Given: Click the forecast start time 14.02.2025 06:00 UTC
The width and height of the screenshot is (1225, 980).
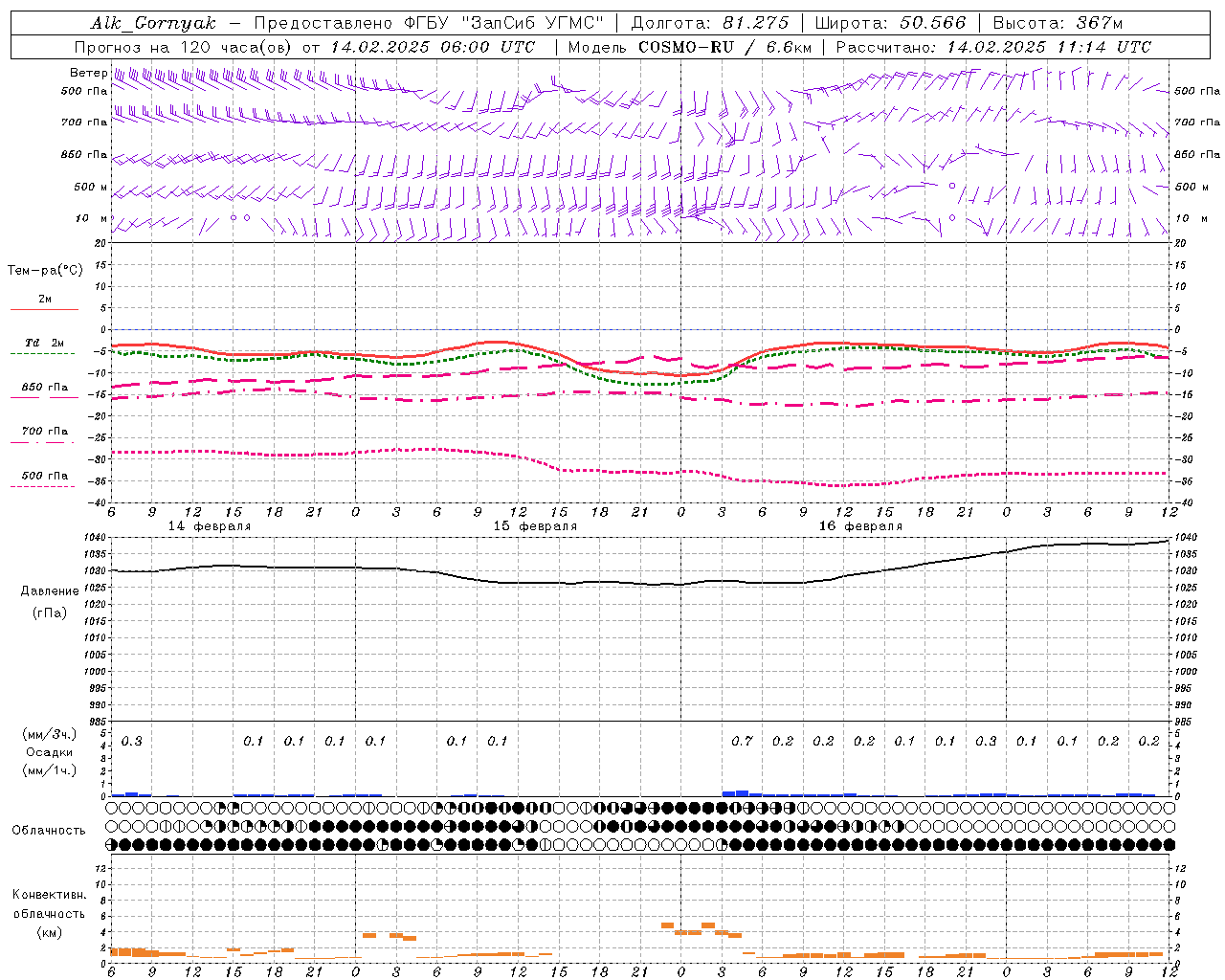Looking at the screenshot, I should click(x=433, y=47).
